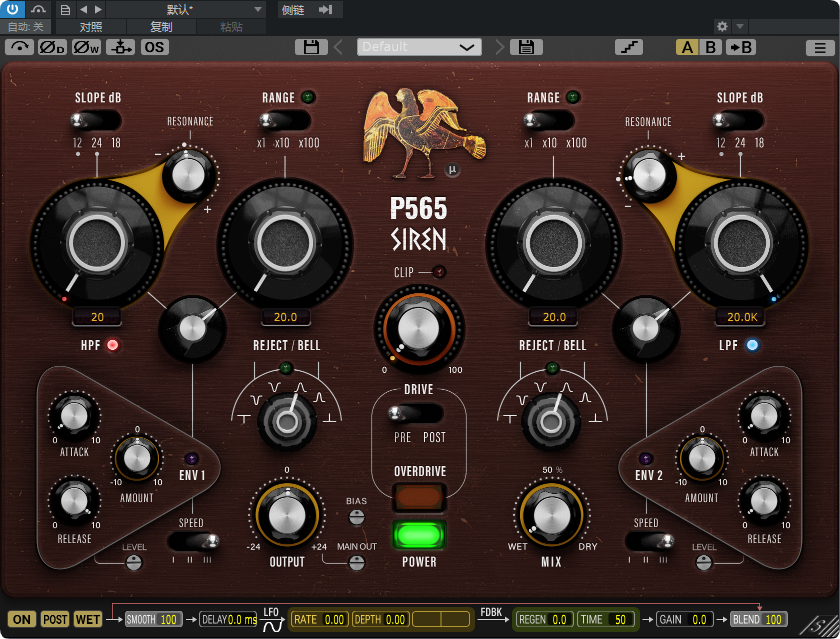Screen dimensions: 840x639
Task: Click the MAIN OUT trim screw
Action: click(x=356, y=563)
